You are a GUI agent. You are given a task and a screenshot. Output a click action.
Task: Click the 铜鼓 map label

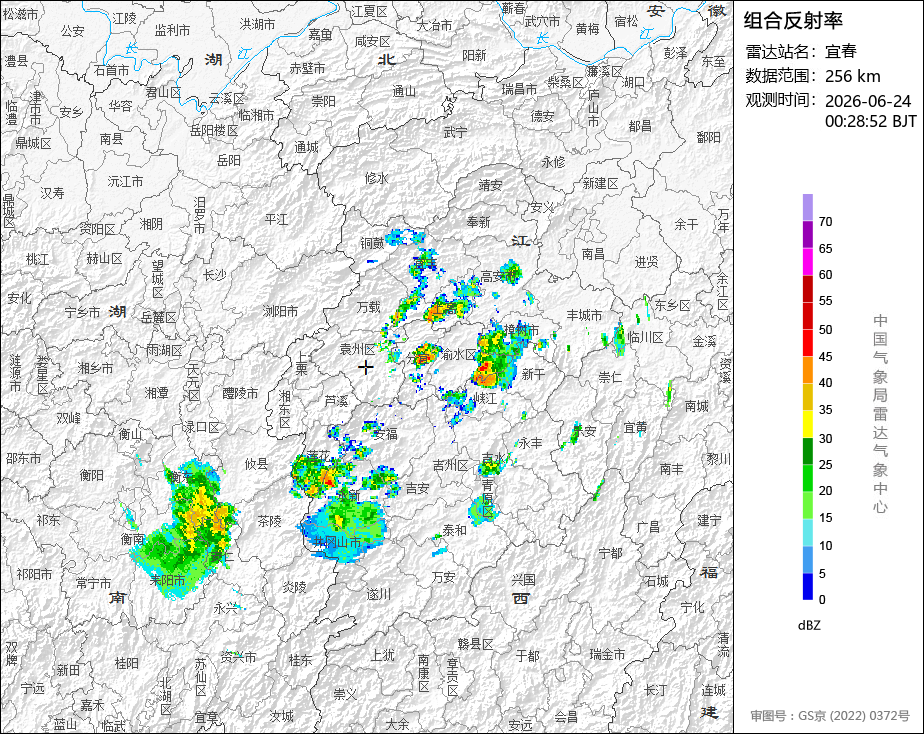372,243
